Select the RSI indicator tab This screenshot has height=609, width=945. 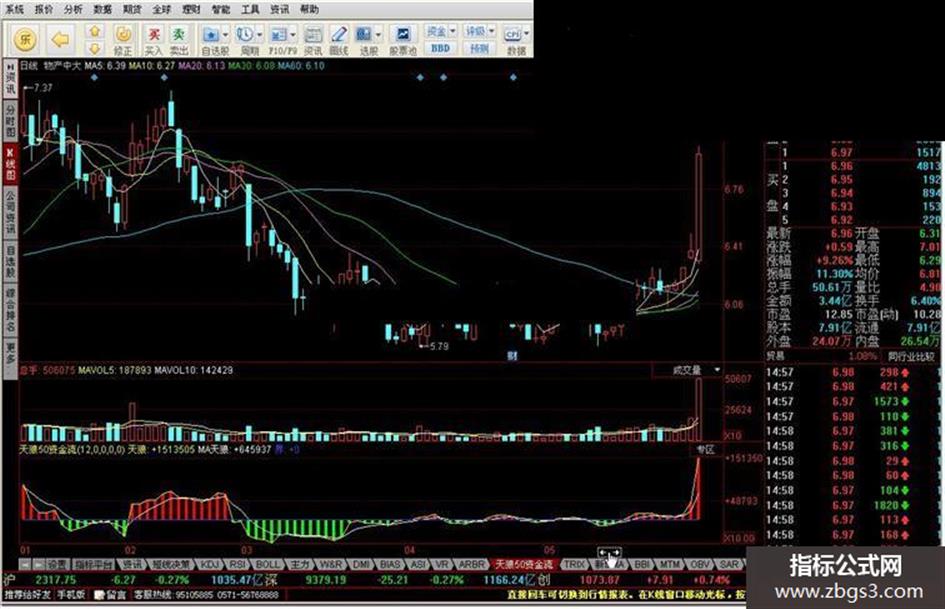tap(238, 564)
